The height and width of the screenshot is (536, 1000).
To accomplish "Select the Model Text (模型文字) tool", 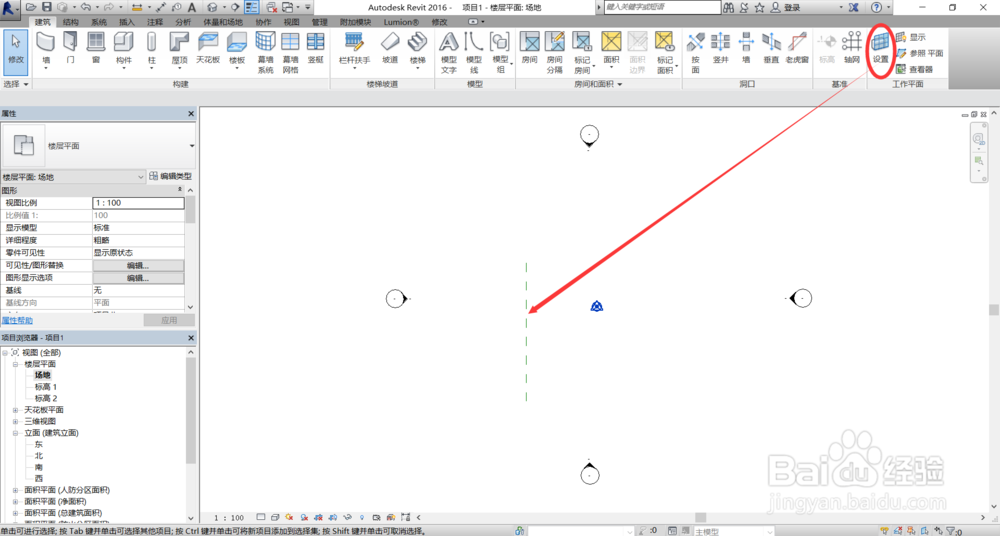I will pos(448,52).
